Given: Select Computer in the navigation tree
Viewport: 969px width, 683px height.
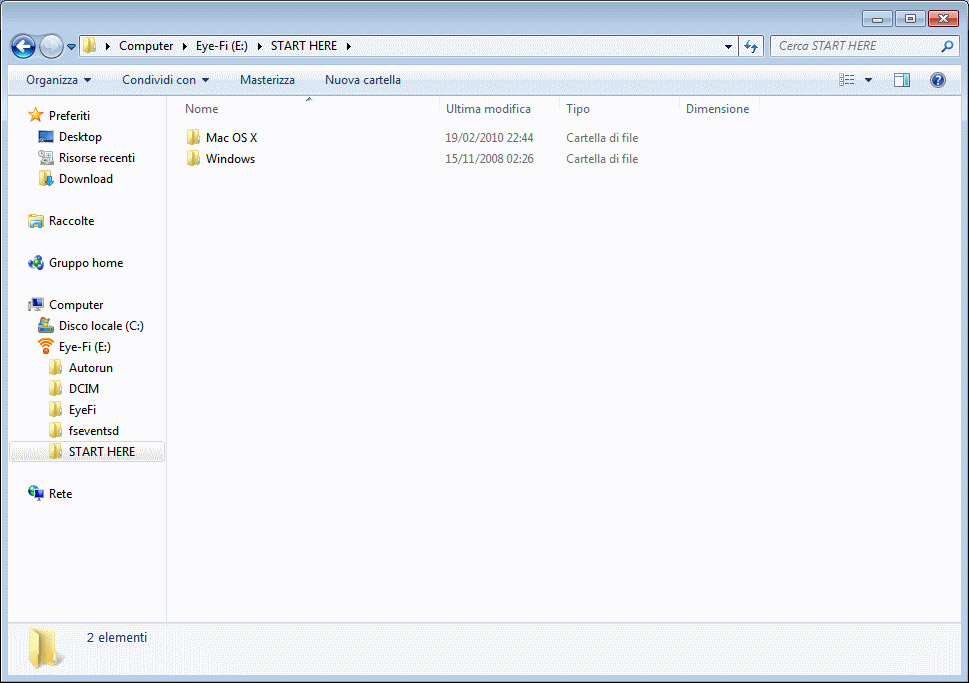Looking at the screenshot, I should click(76, 305).
